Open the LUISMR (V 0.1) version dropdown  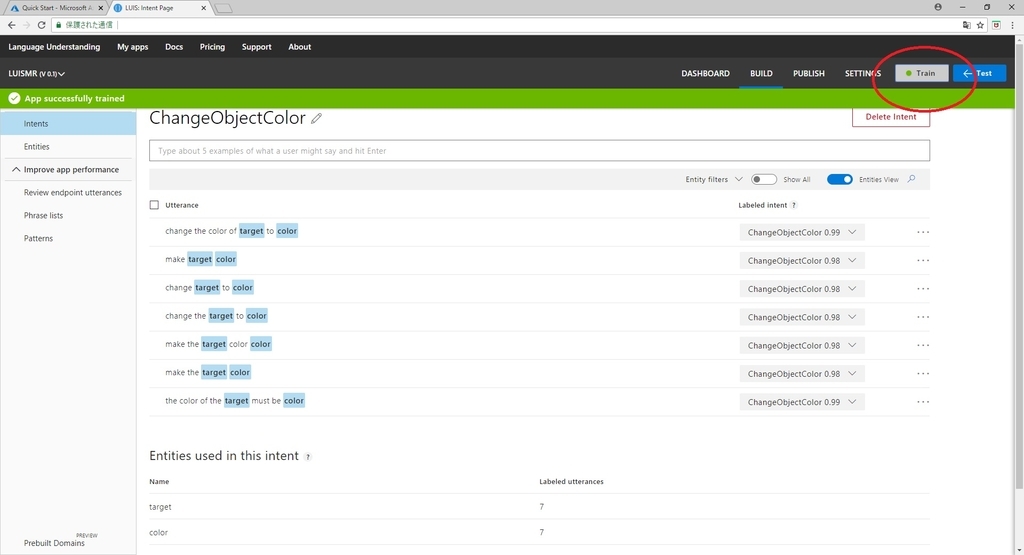point(37,74)
